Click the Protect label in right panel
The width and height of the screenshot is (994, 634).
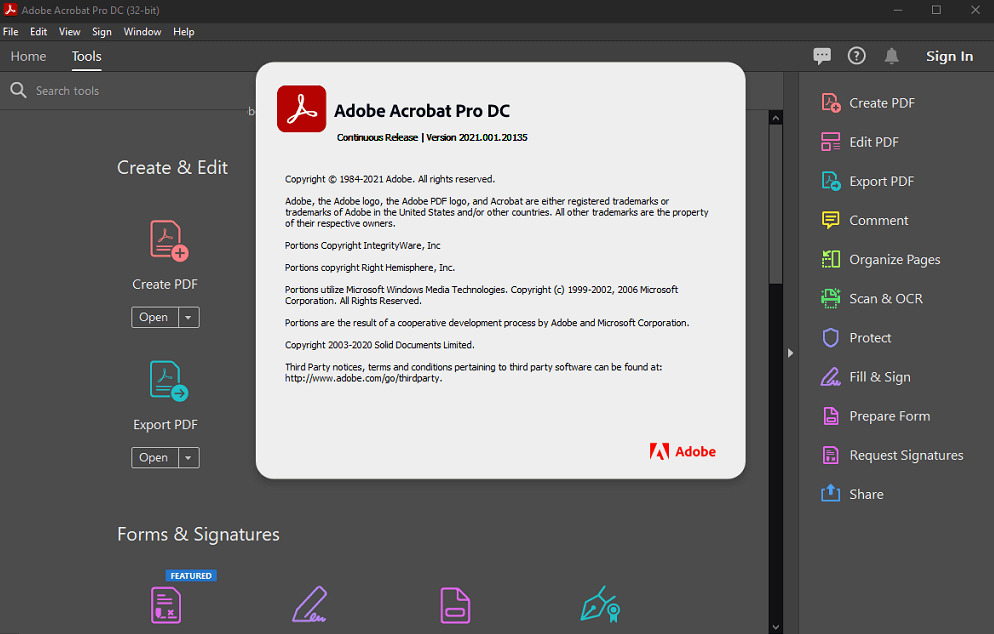click(870, 338)
